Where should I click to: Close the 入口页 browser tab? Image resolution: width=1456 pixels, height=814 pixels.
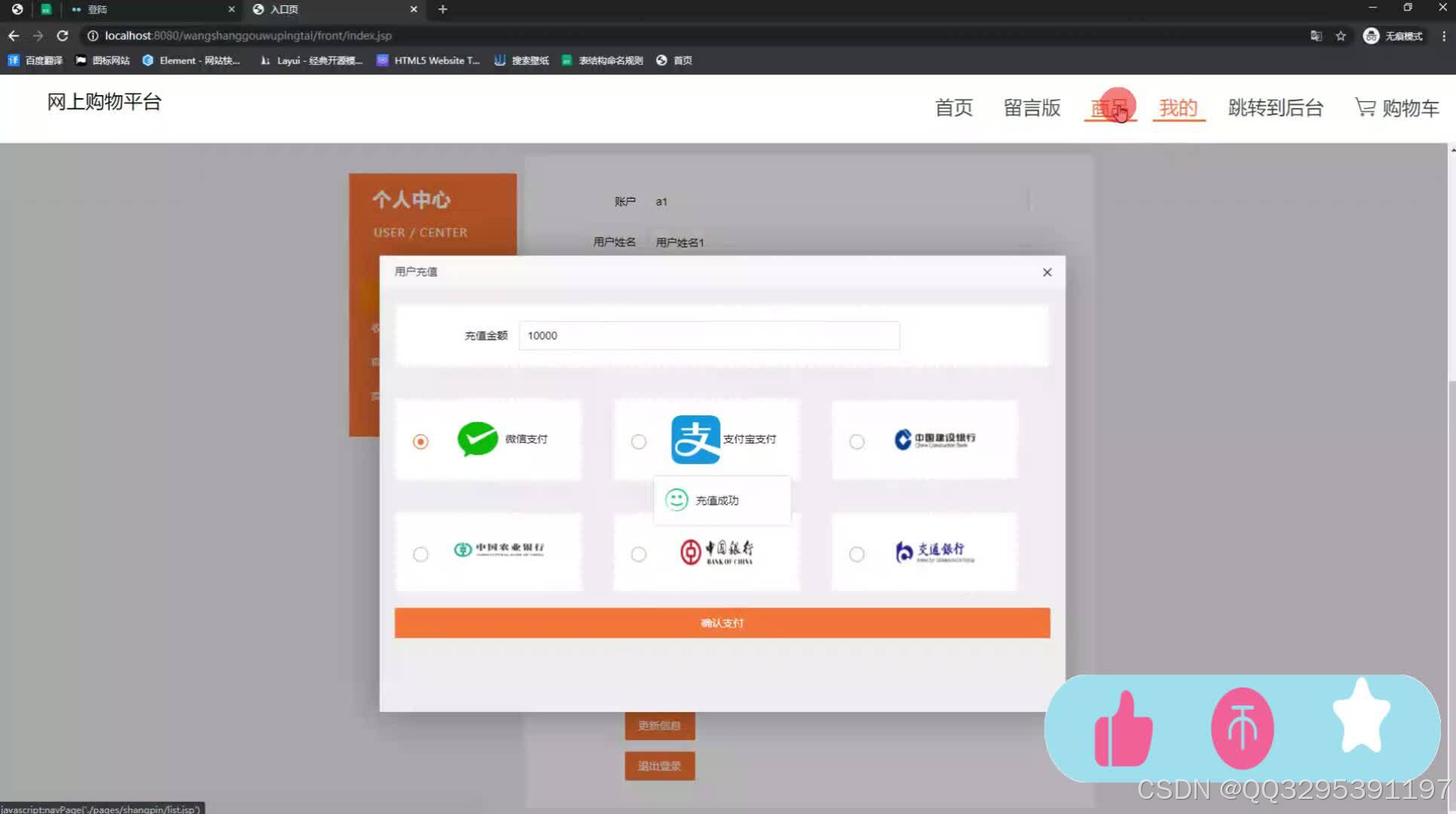point(414,9)
